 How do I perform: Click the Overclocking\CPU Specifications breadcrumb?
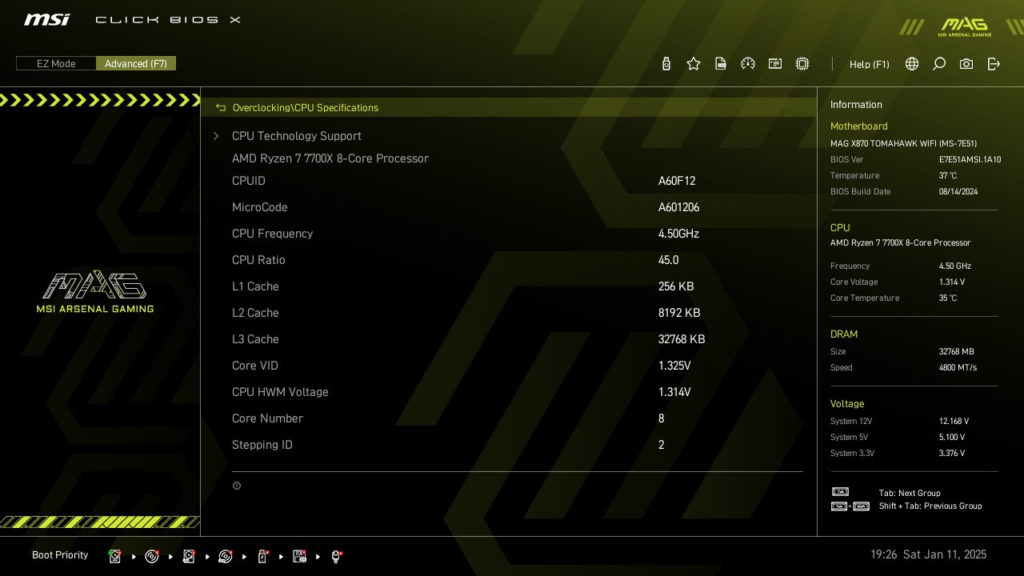click(x=305, y=108)
